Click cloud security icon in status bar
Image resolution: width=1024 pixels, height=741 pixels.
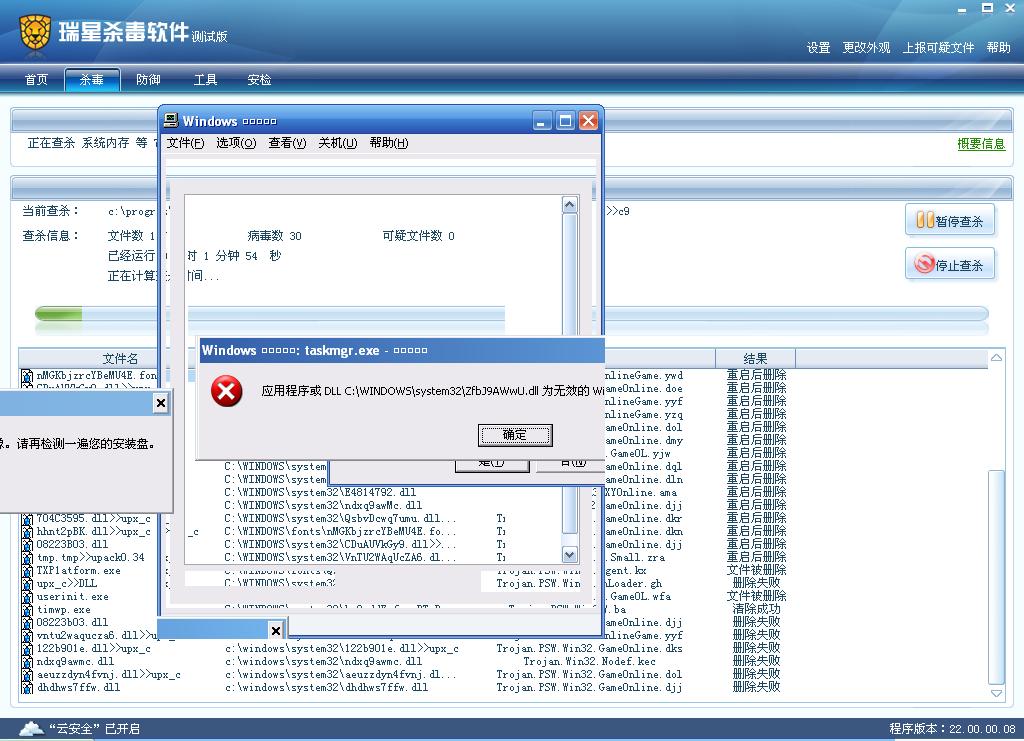point(31,729)
